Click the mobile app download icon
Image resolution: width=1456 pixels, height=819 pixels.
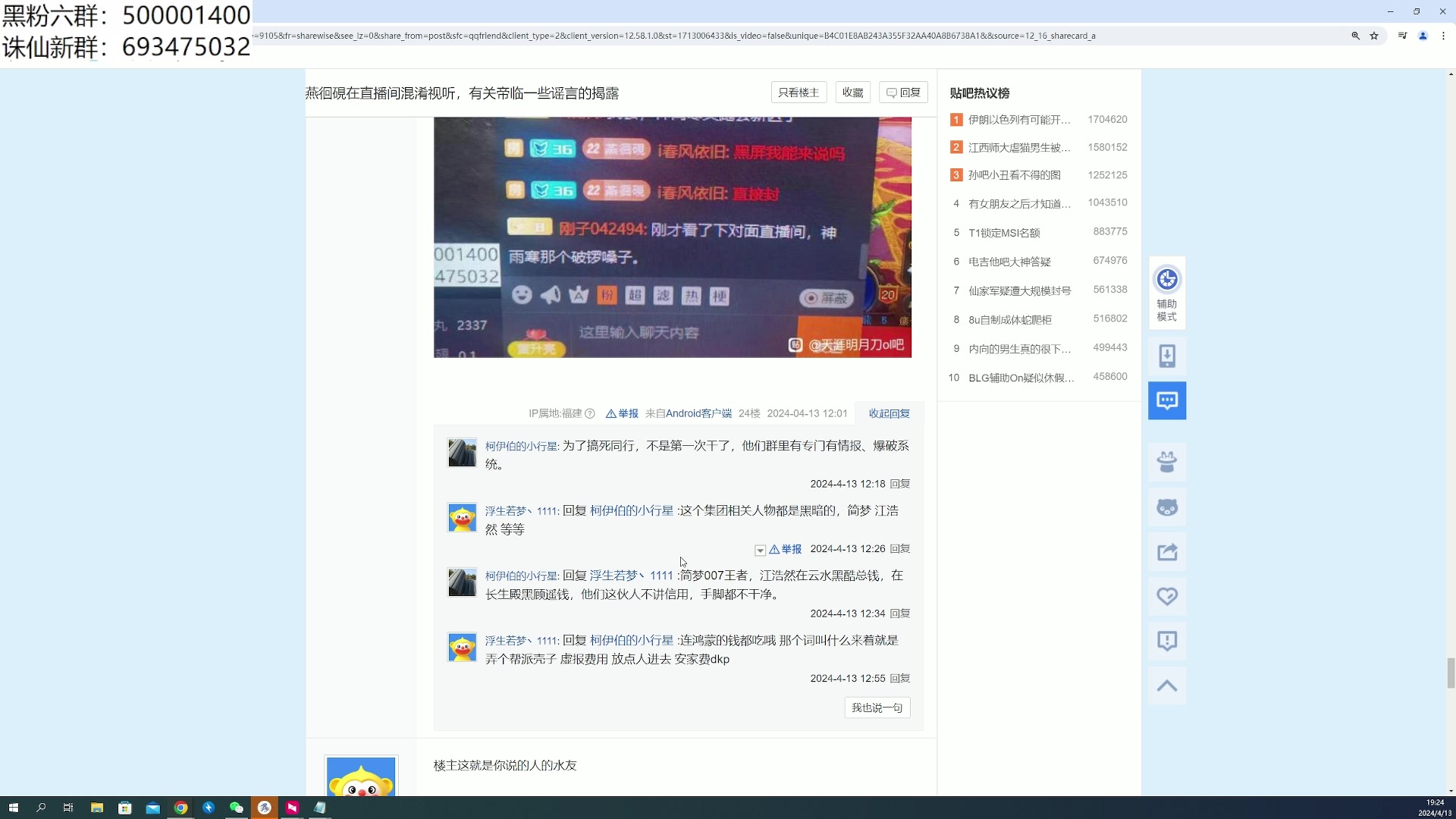[x=1166, y=356]
